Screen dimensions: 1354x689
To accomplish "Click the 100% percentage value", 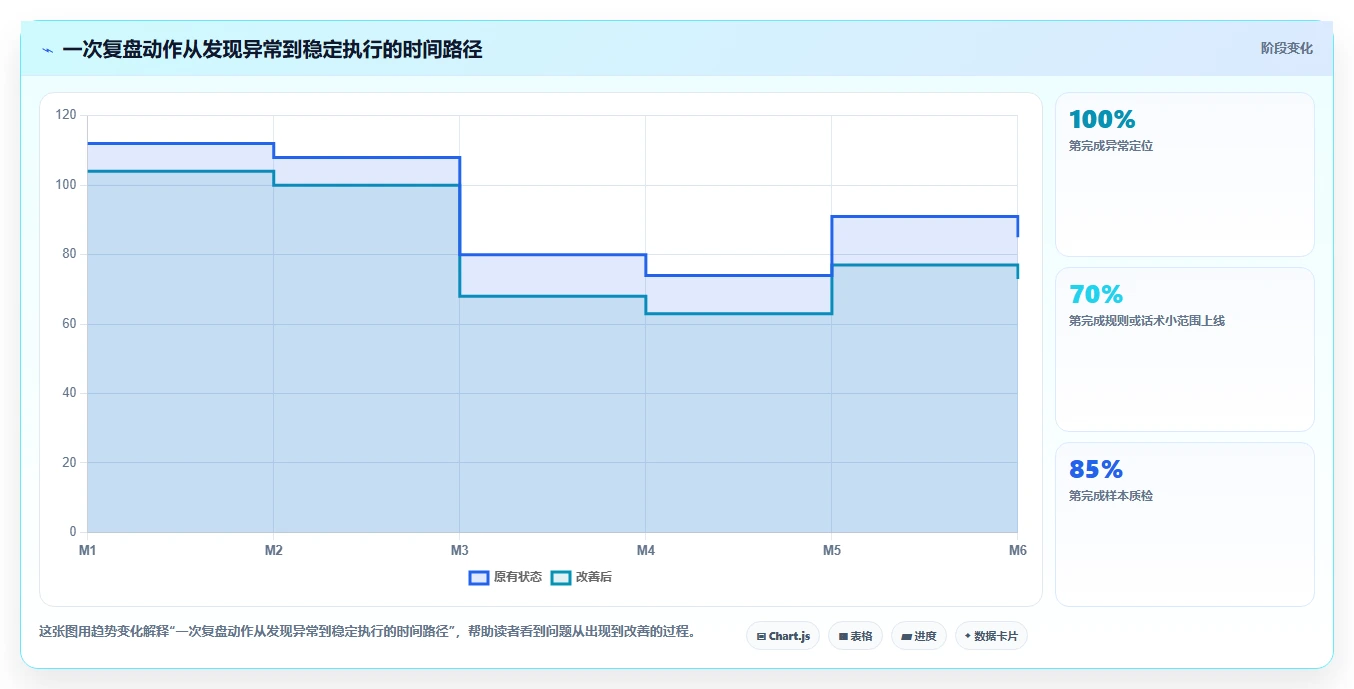I will tap(1102, 120).
